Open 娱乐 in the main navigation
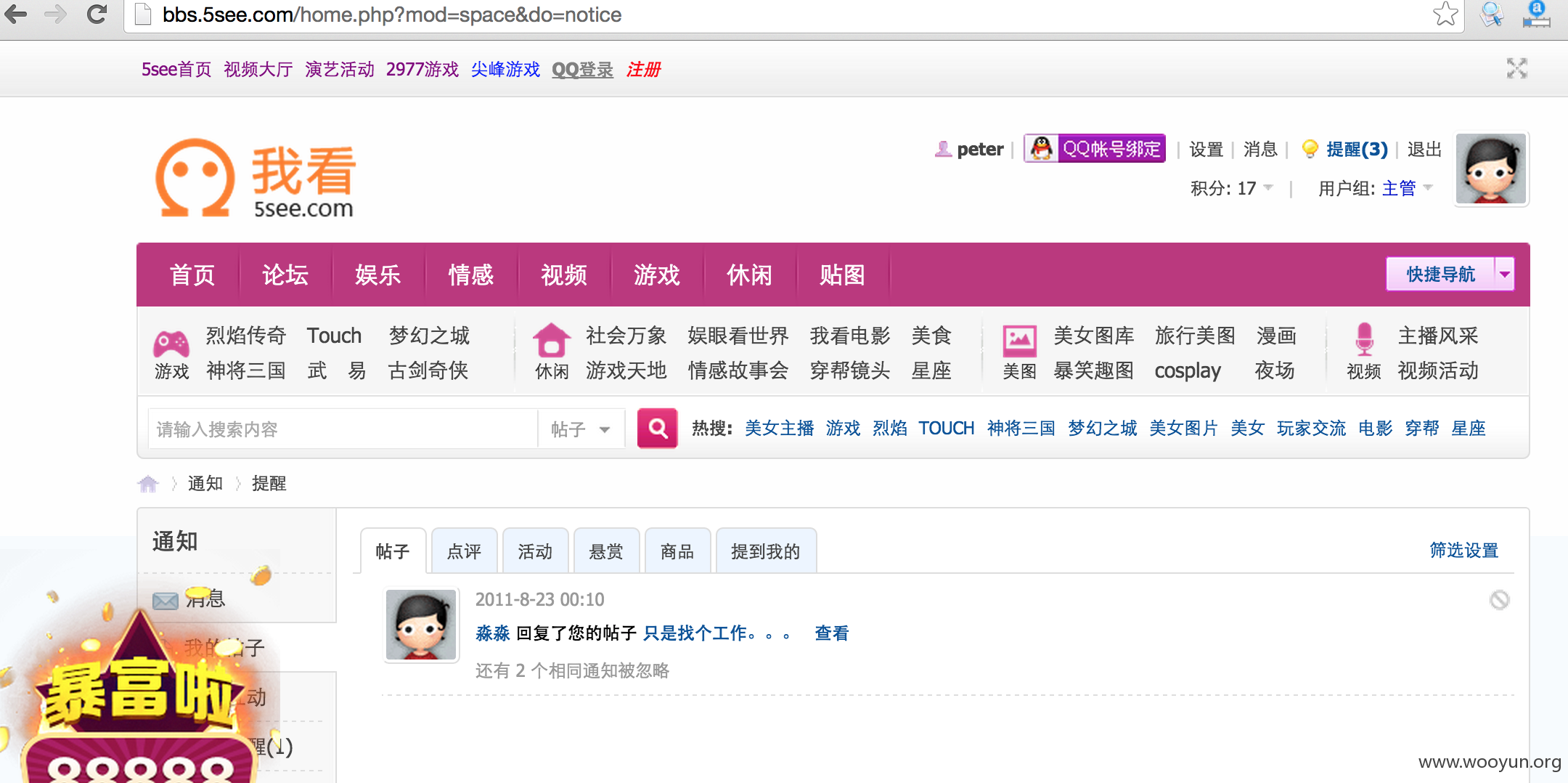This screenshot has width=1568, height=783. (x=378, y=275)
